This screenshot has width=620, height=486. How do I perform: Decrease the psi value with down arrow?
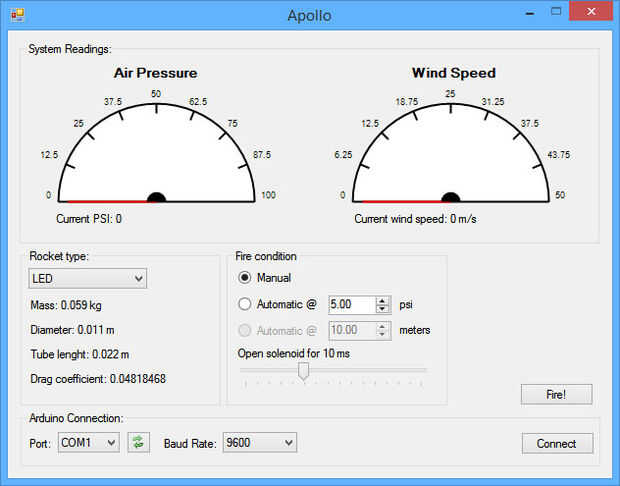[382, 309]
